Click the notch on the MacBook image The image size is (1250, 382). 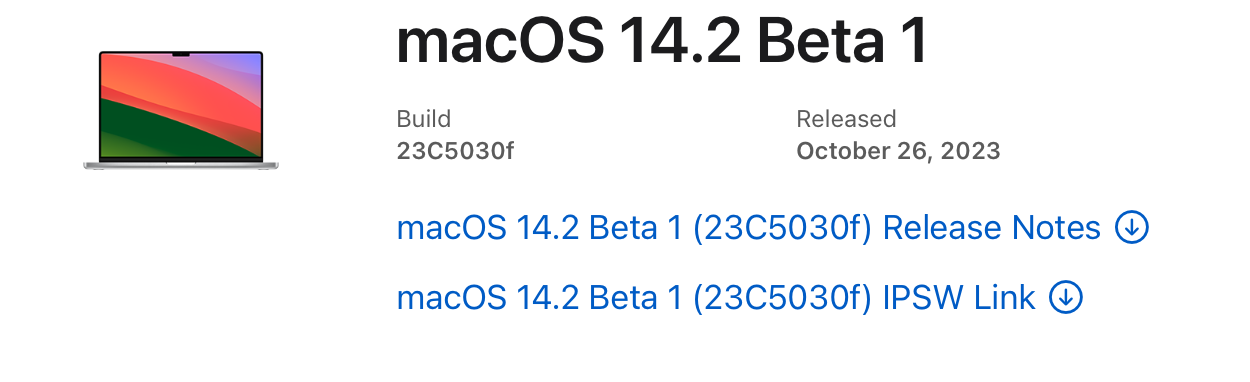pos(181,54)
